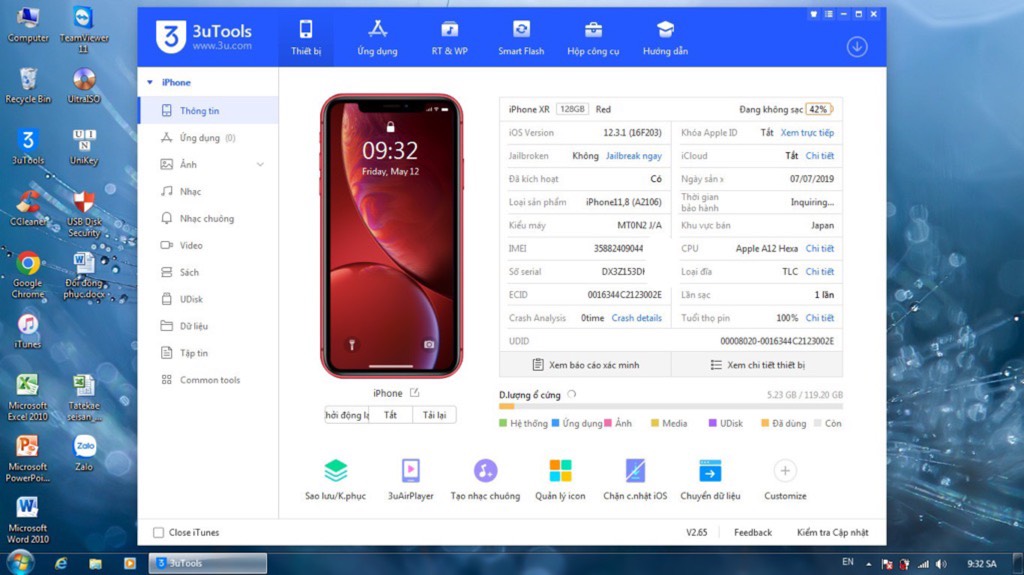
Task: Click the Jailbreak ngay link
Action: 633,156
